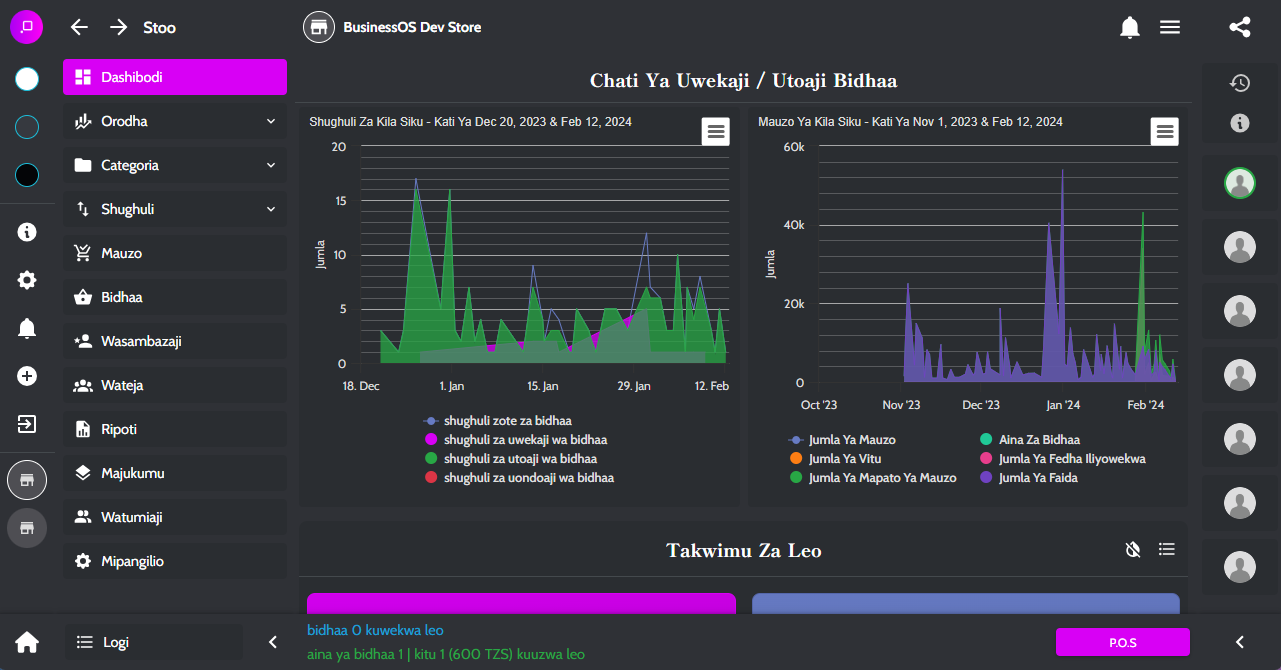The width and height of the screenshot is (1281, 670).
Task: Click the green-outlined user avatar at right
Action: tap(1240, 183)
